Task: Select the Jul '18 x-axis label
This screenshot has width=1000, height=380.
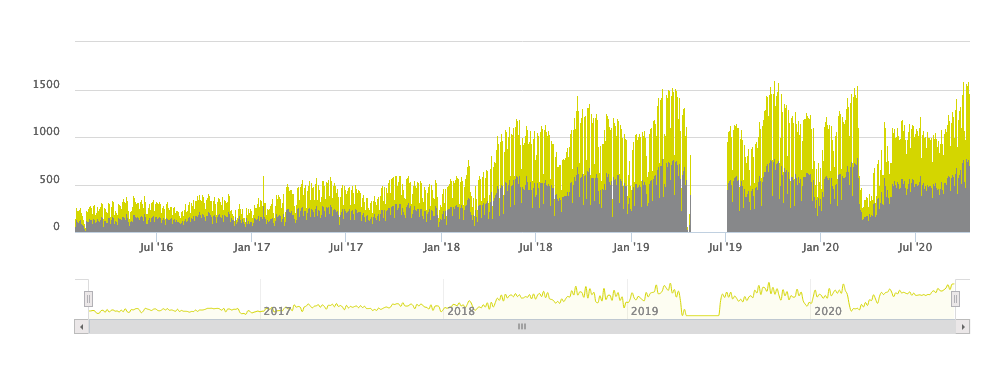Action: click(536, 247)
